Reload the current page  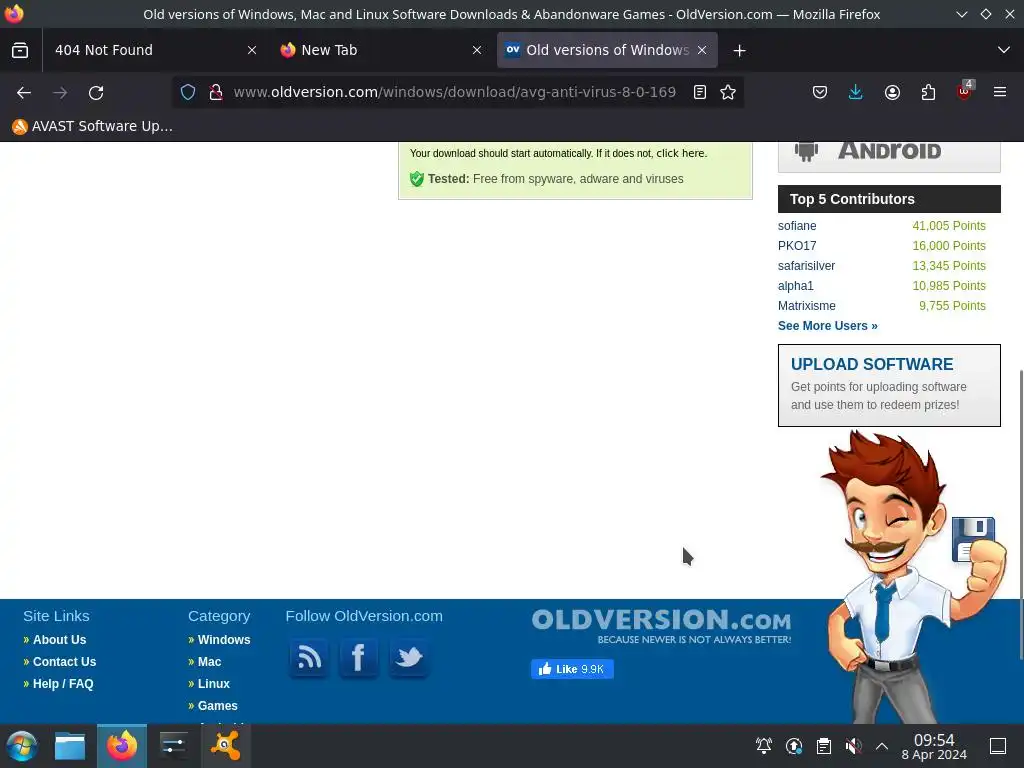point(96,93)
